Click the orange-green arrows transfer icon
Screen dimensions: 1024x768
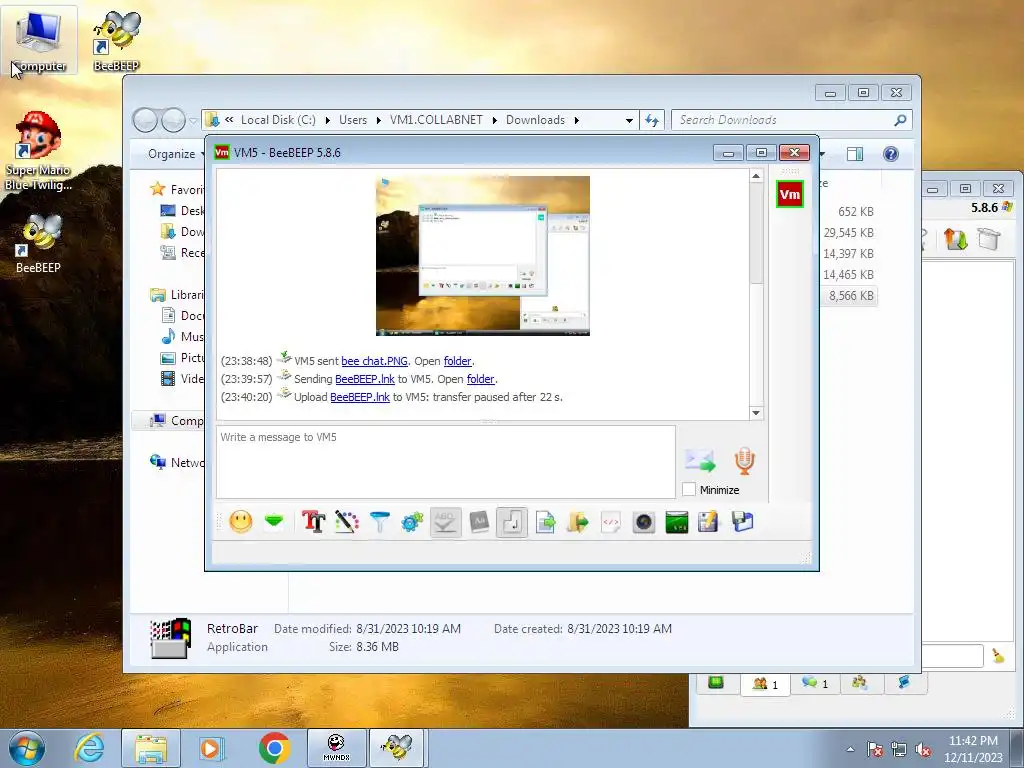click(955, 239)
